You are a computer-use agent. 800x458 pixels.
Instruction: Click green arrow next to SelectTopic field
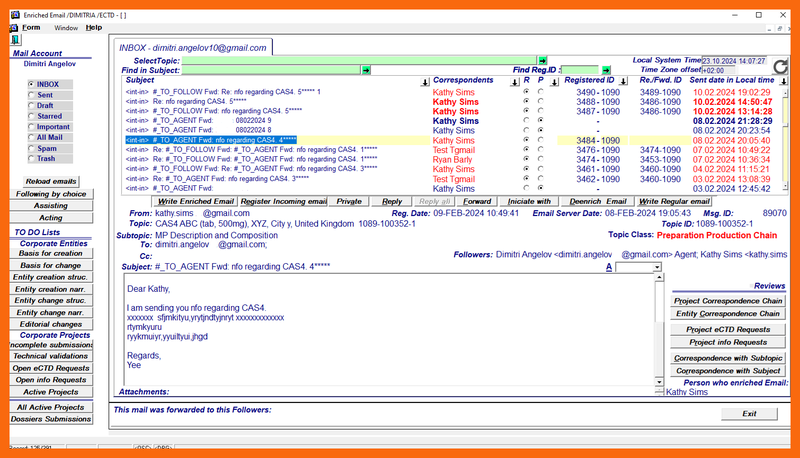(542, 60)
